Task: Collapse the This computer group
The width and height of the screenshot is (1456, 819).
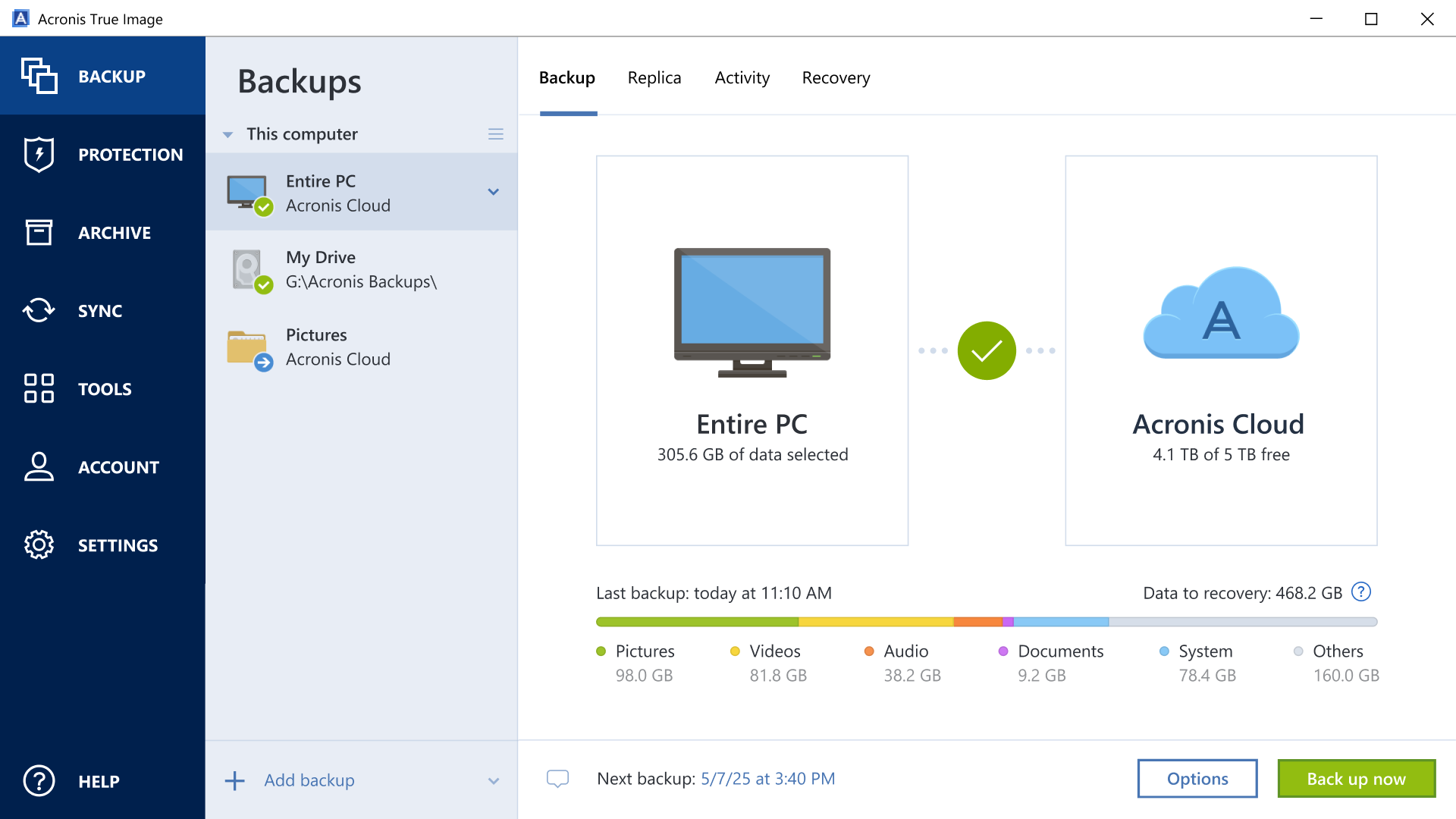Action: [x=228, y=134]
